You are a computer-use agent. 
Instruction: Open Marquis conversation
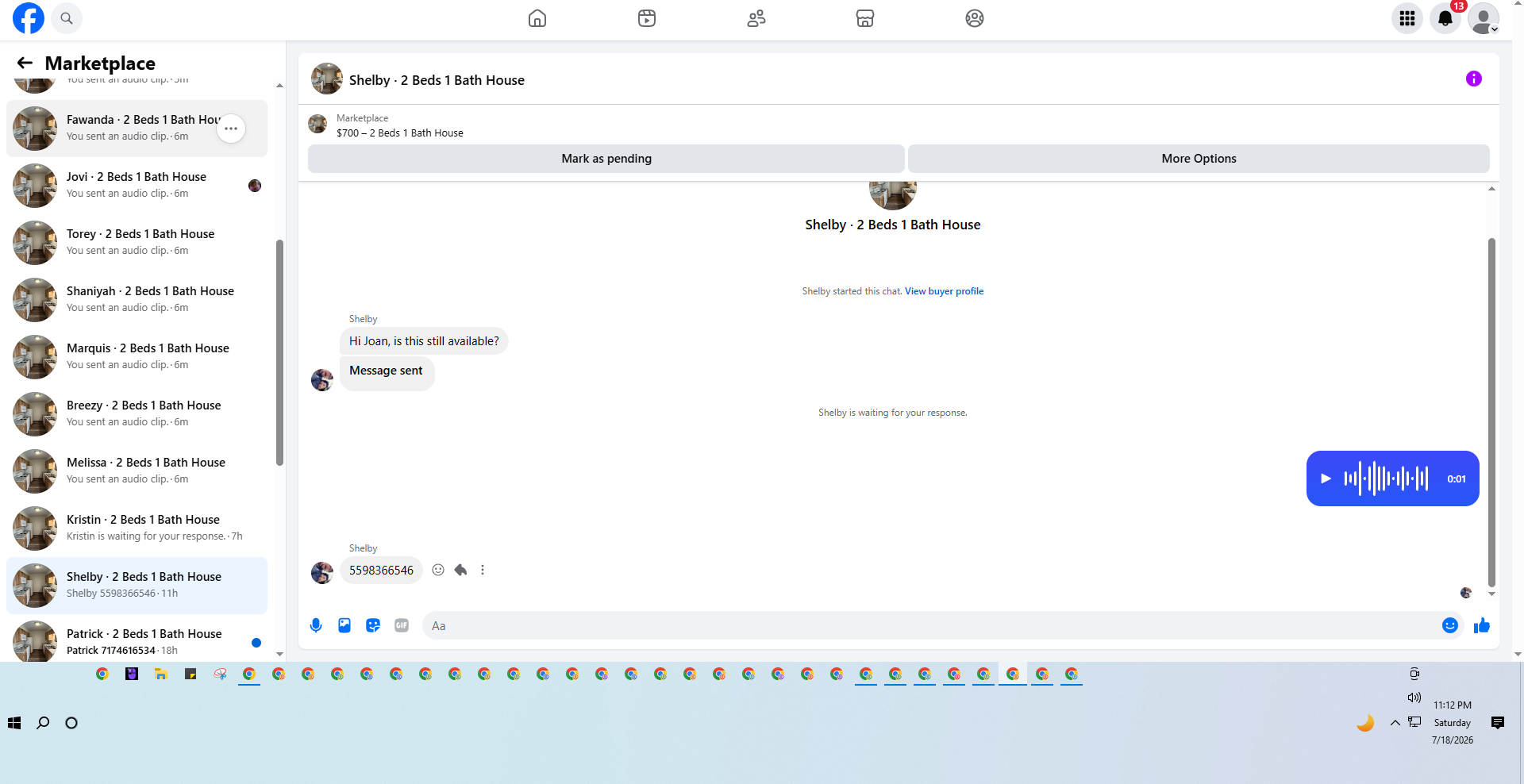[137, 357]
